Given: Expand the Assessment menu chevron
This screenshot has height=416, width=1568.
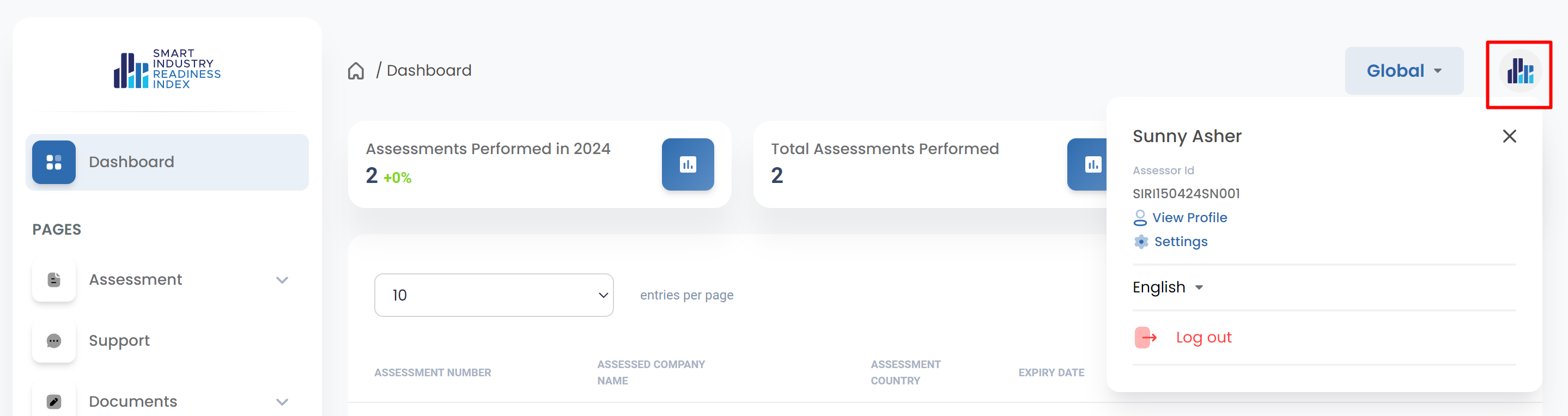Looking at the screenshot, I should click(x=282, y=280).
